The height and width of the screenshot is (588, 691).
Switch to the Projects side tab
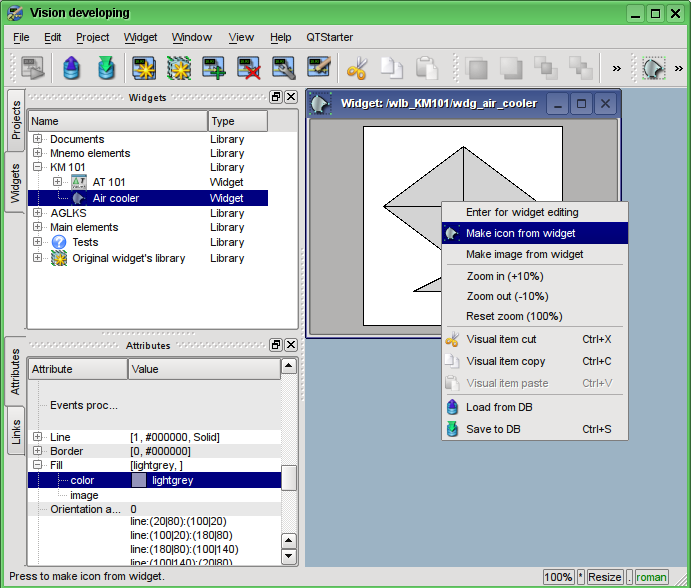click(x=16, y=119)
